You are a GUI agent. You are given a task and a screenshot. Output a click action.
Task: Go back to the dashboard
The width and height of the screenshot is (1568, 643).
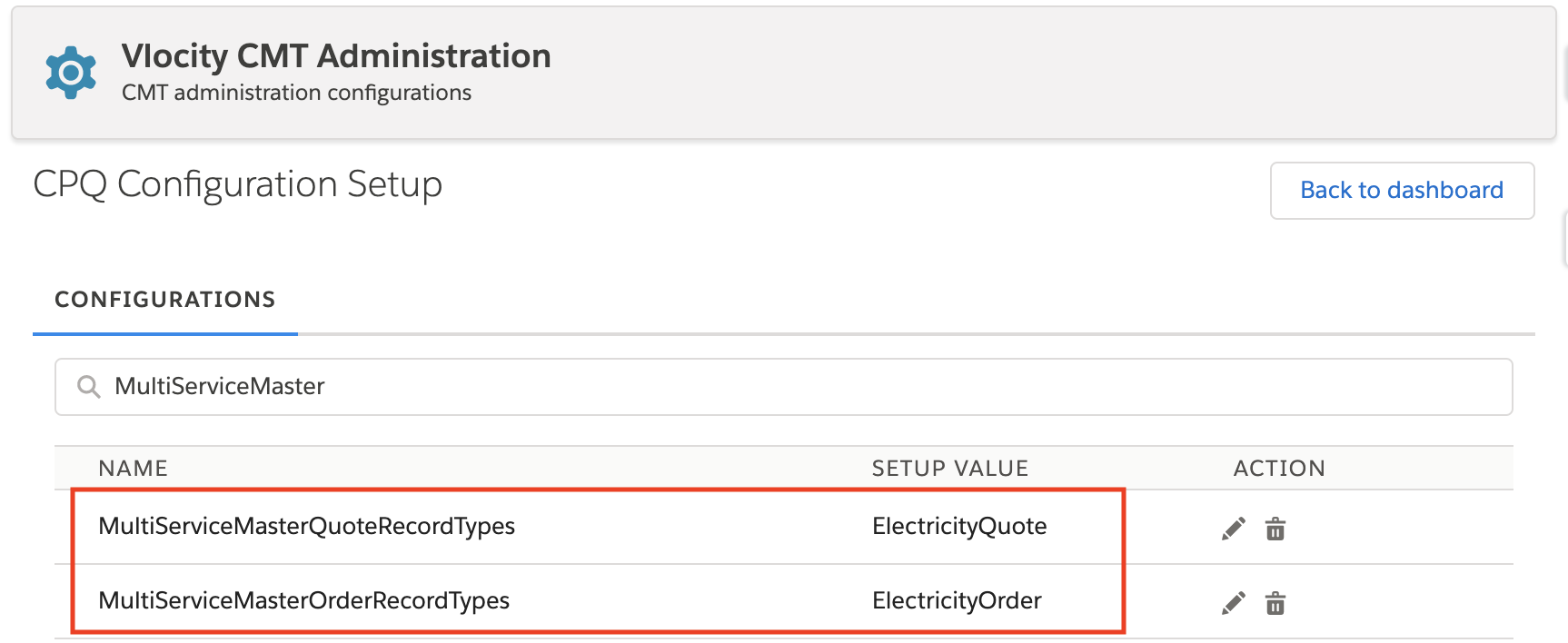click(1402, 191)
